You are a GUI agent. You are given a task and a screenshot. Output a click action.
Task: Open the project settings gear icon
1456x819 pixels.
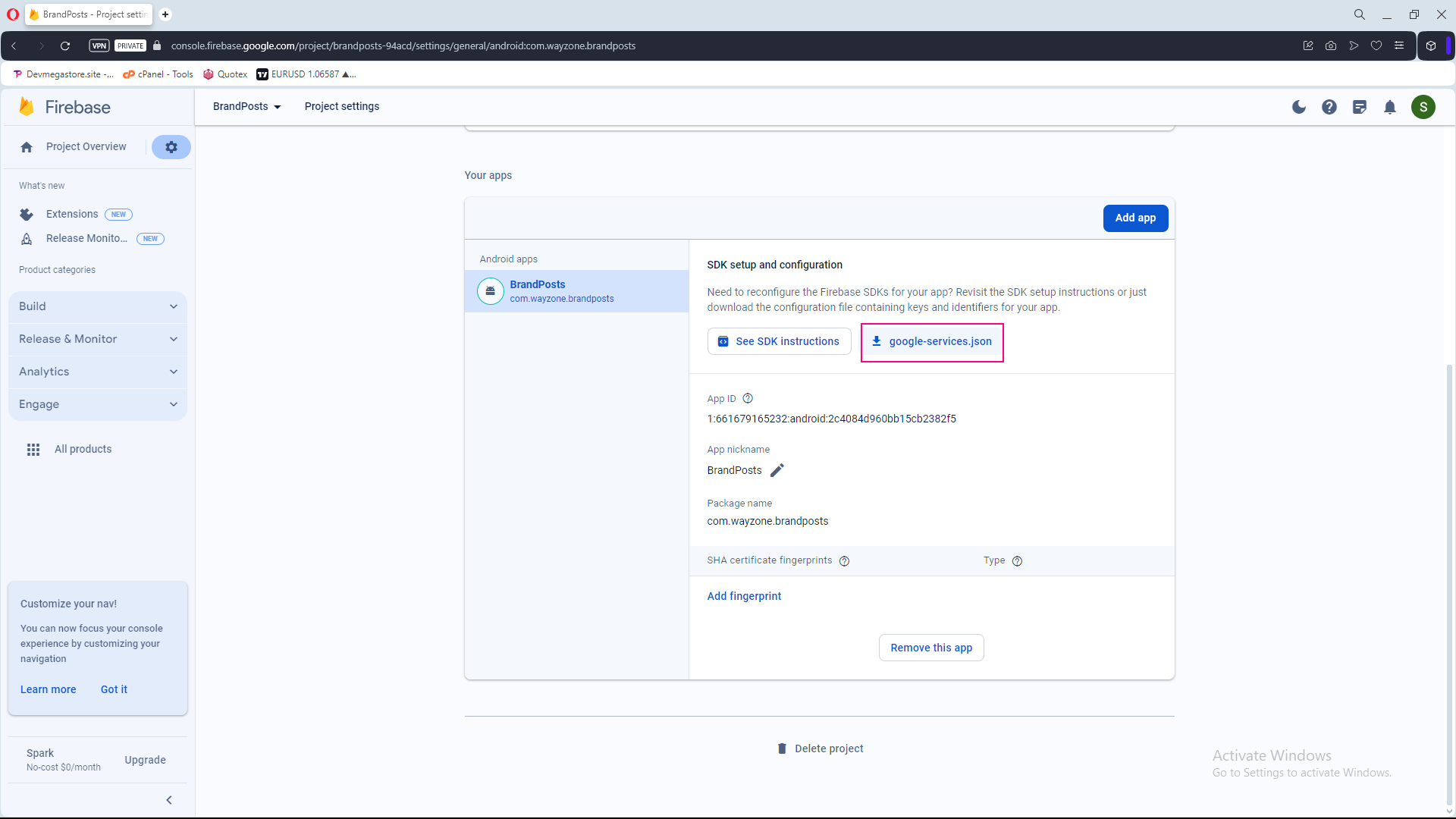(x=171, y=147)
